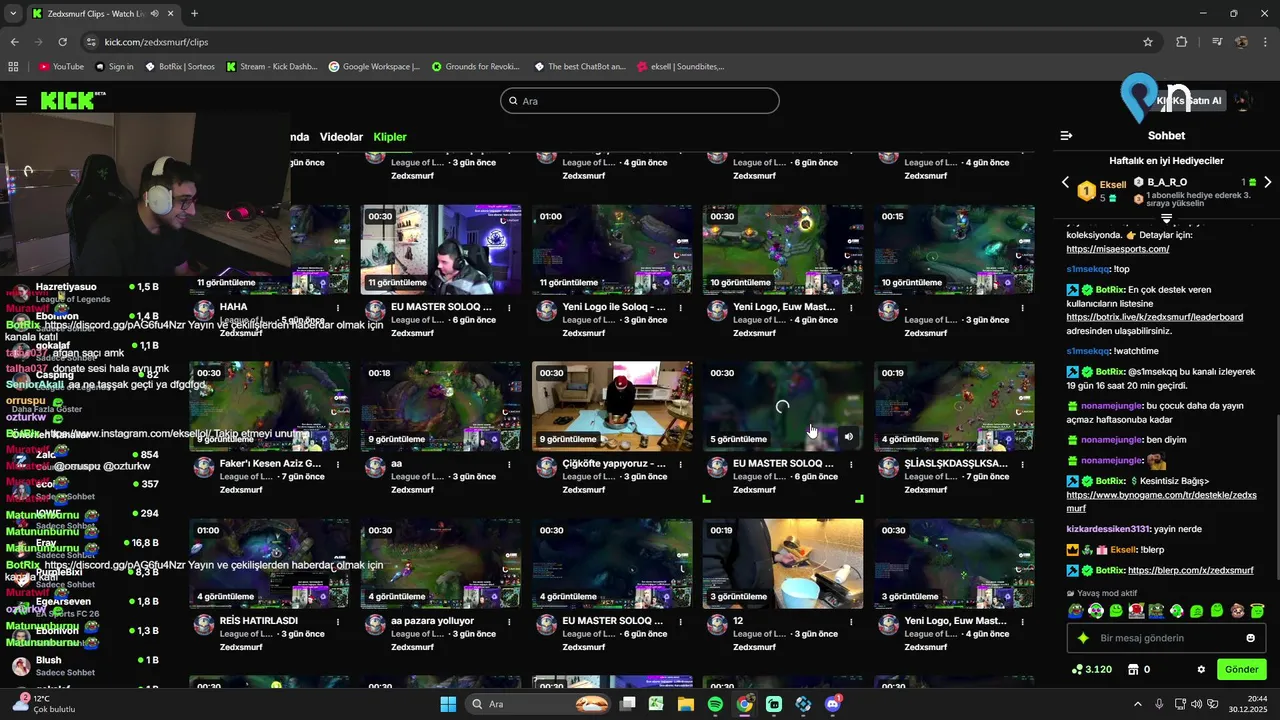This screenshot has height=720, width=1280.
Task: Open Stream - Kick Dashboard bookmark
Action: point(272,67)
